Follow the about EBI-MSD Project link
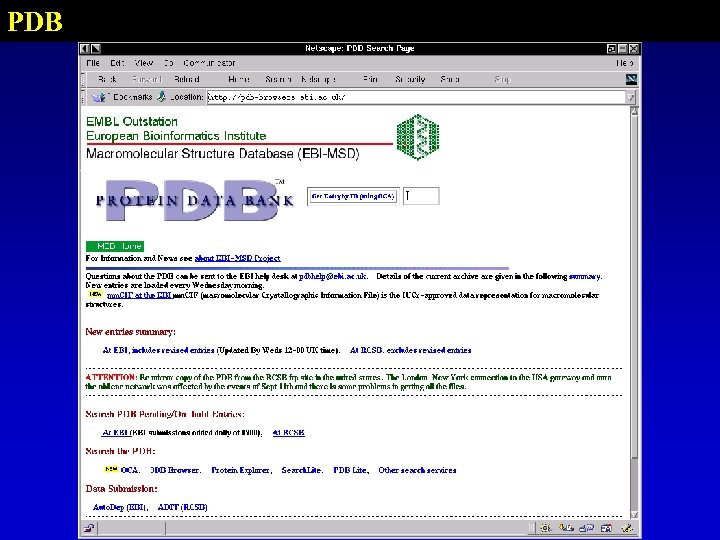Image resolution: width=720 pixels, height=540 pixels. click(237, 258)
